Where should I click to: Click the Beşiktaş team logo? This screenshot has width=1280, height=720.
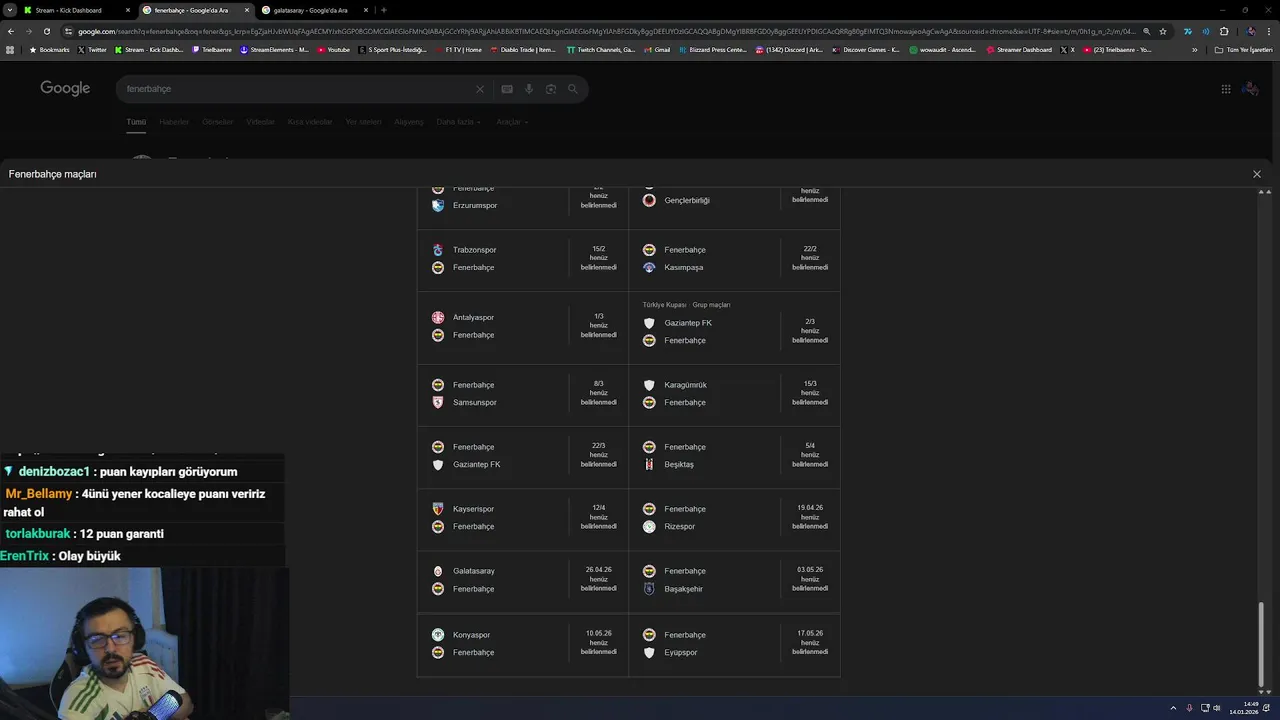click(649, 464)
